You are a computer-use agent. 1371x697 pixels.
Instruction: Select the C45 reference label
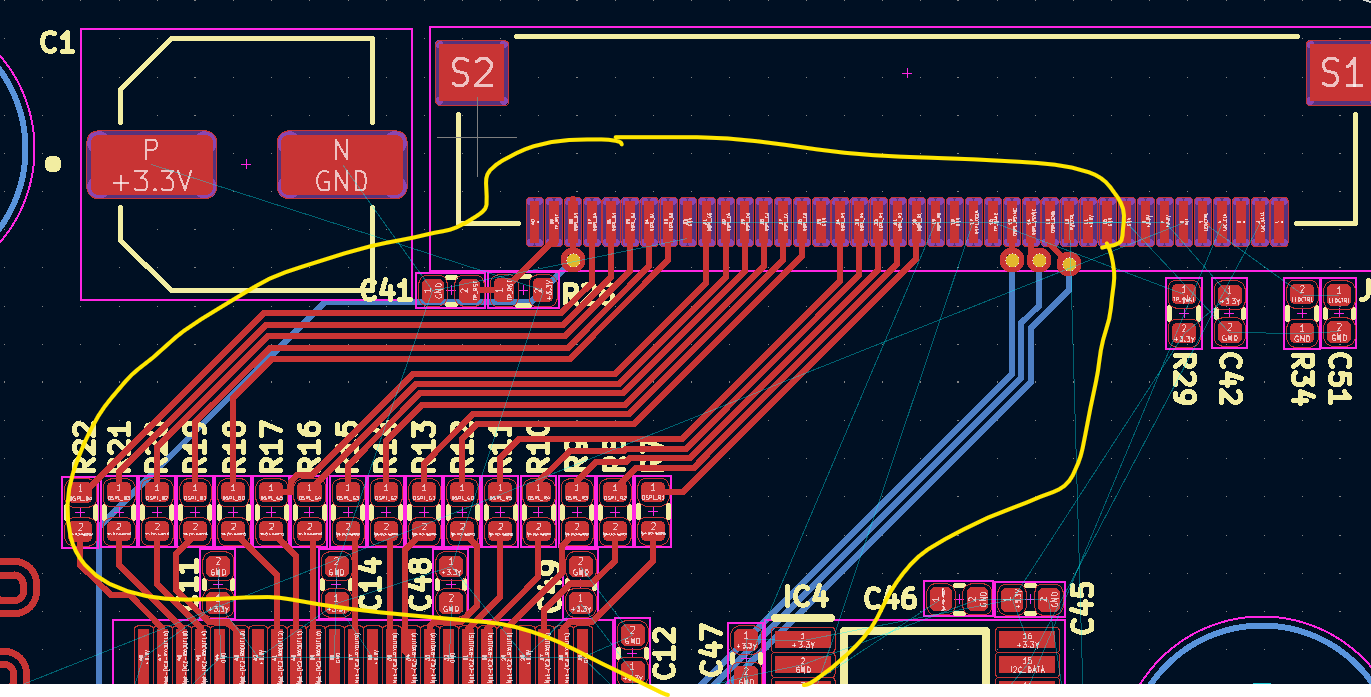point(1083,608)
